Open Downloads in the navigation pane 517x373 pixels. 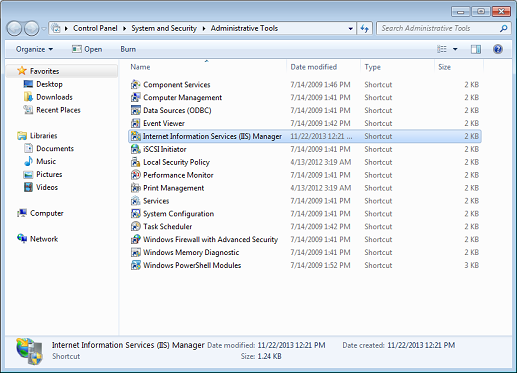point(54,97)
